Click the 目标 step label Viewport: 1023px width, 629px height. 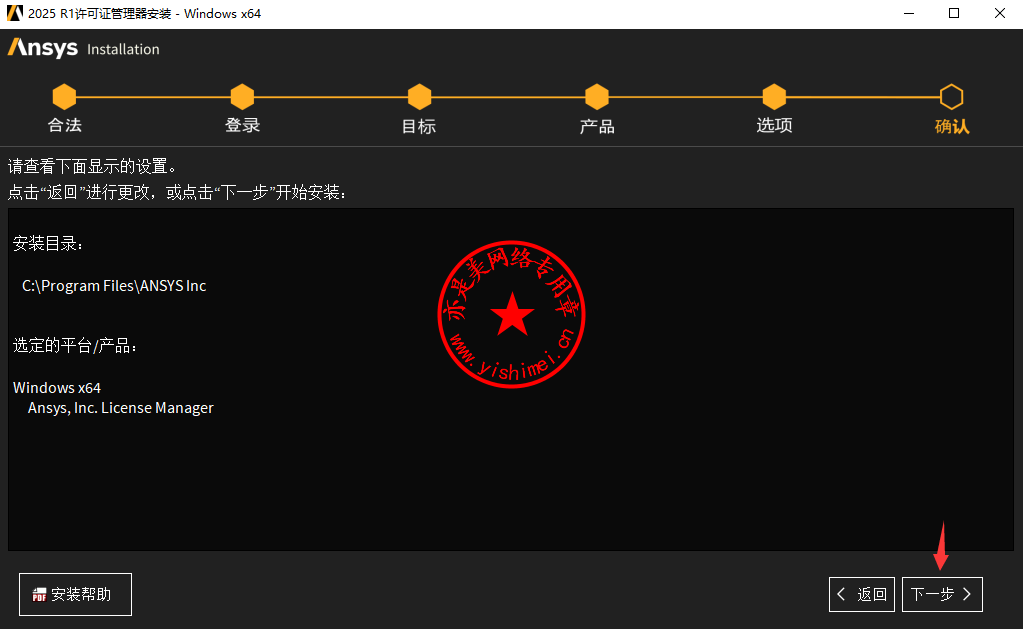(419, 126)
